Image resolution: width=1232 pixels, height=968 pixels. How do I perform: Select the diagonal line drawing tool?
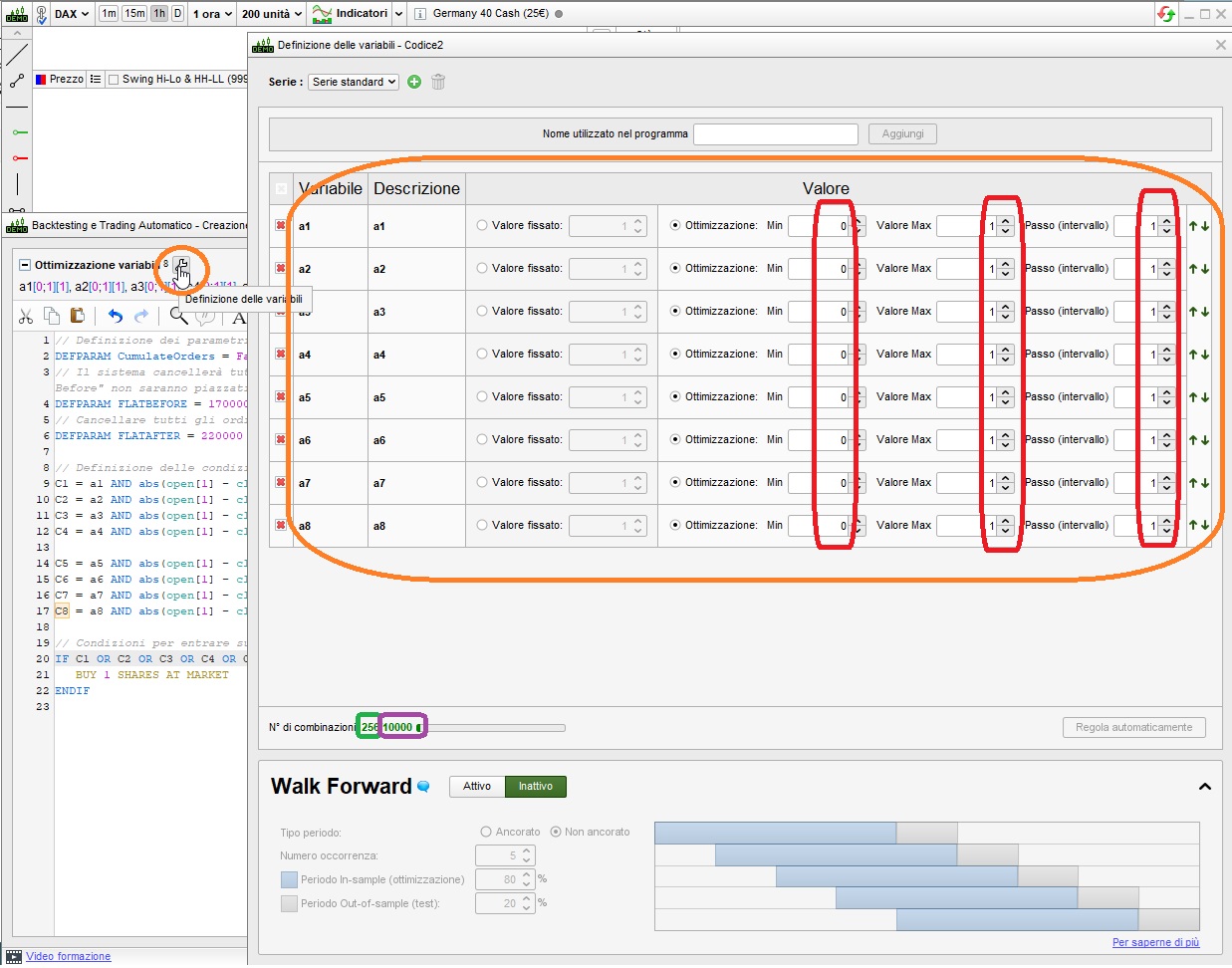(x=17, y=54)
